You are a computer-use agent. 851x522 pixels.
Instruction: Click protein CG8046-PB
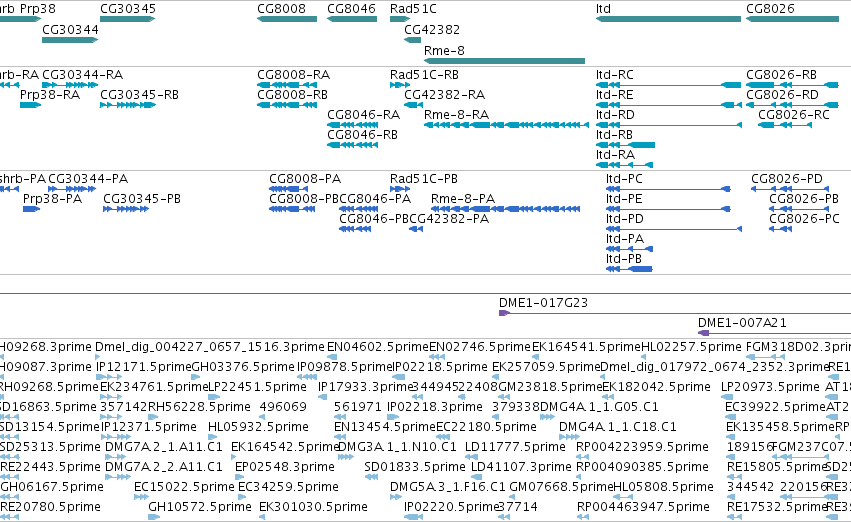[x=355, y=229]
